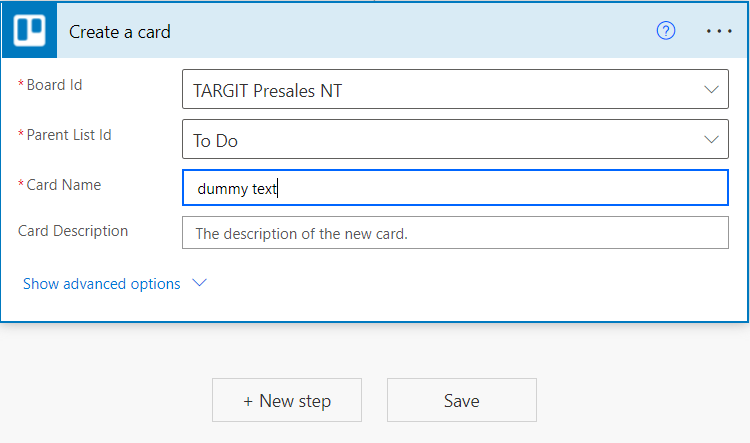Expand the To Do list dropdown

pos(455,139)
